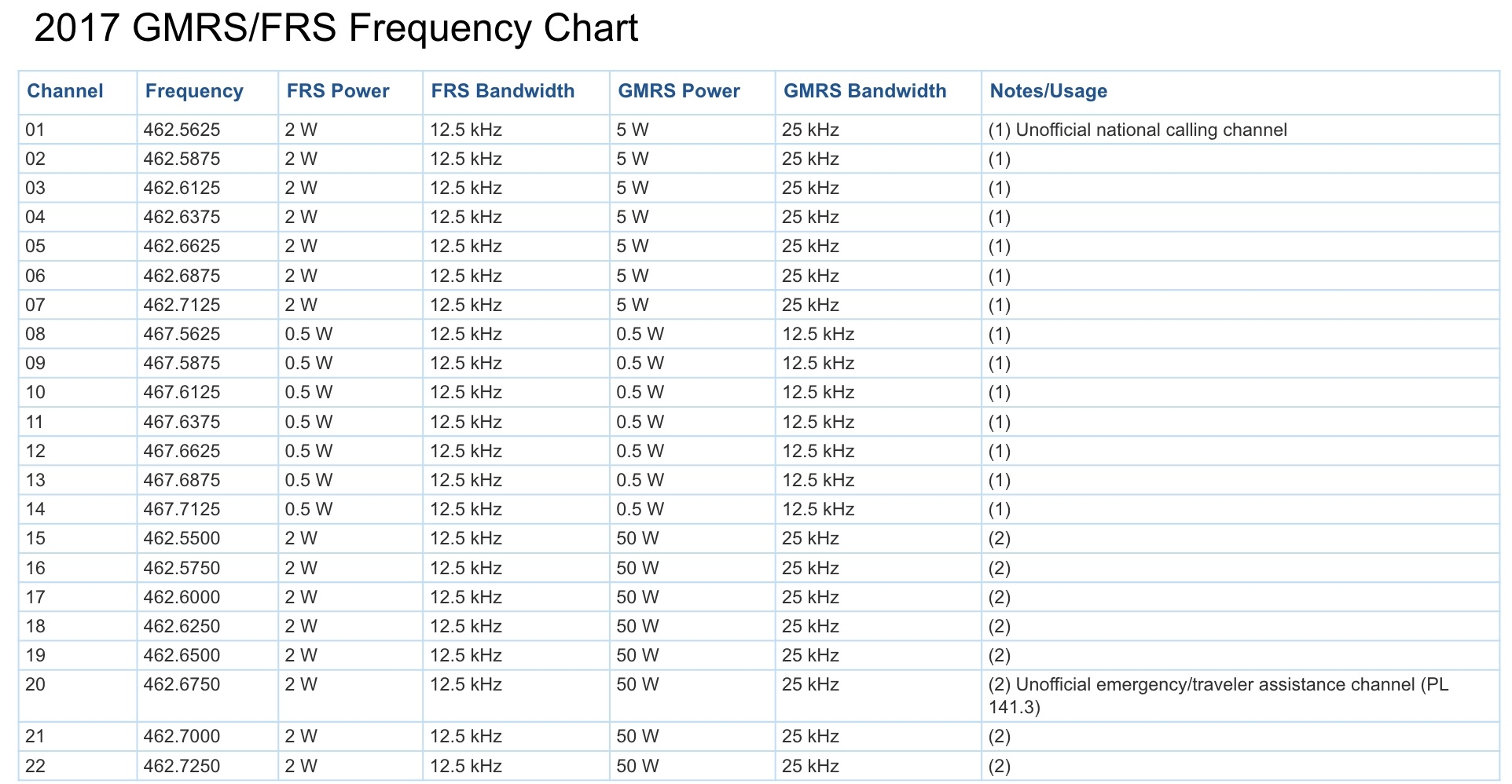Click the 467.6375 frequency cell
This screenshot has height=784, width=1512.
182,422
